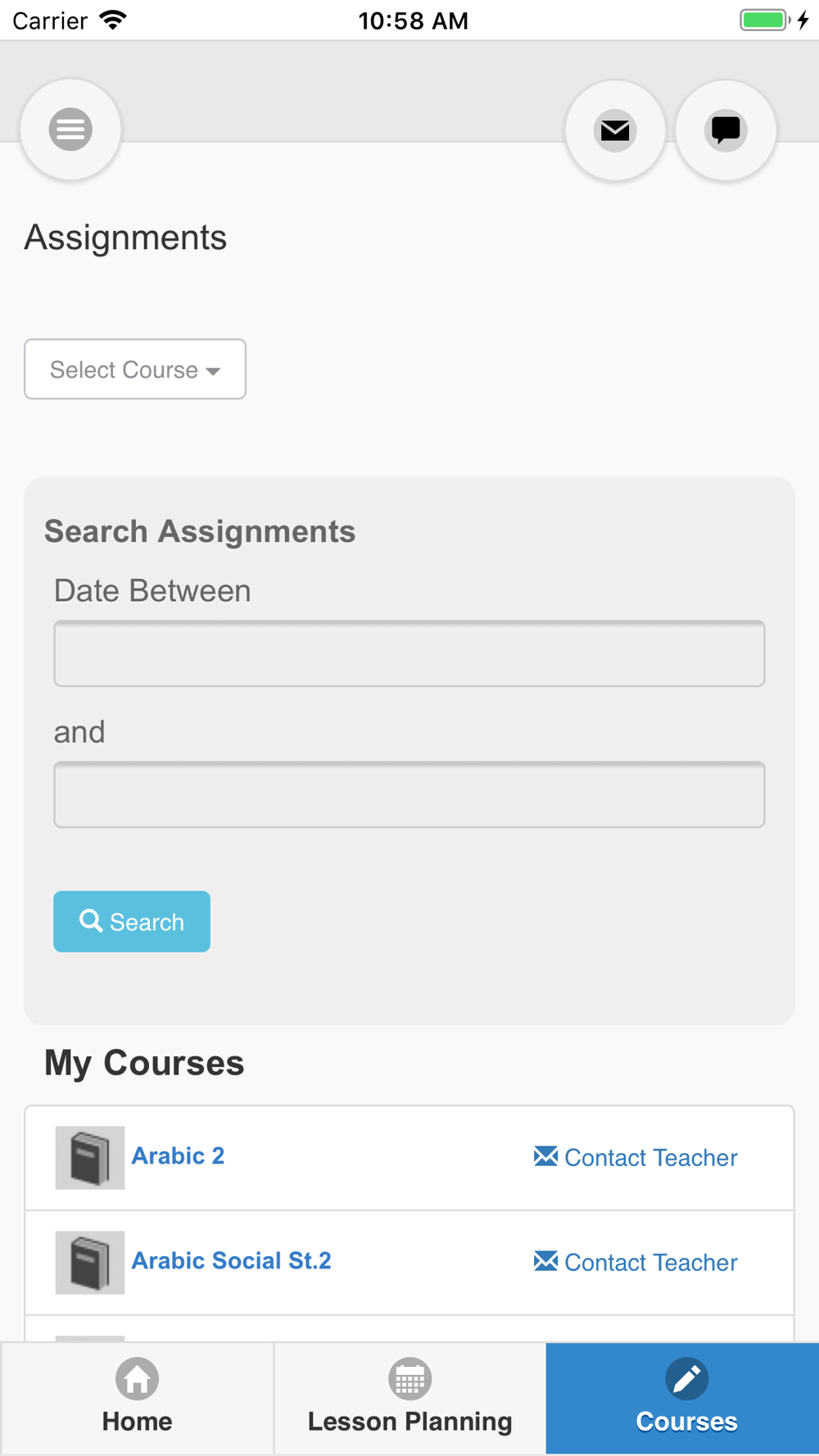Contact Teacher for Arabic Social St.2
This screenshot has width=819, height=1456.
pos(636,1262)
